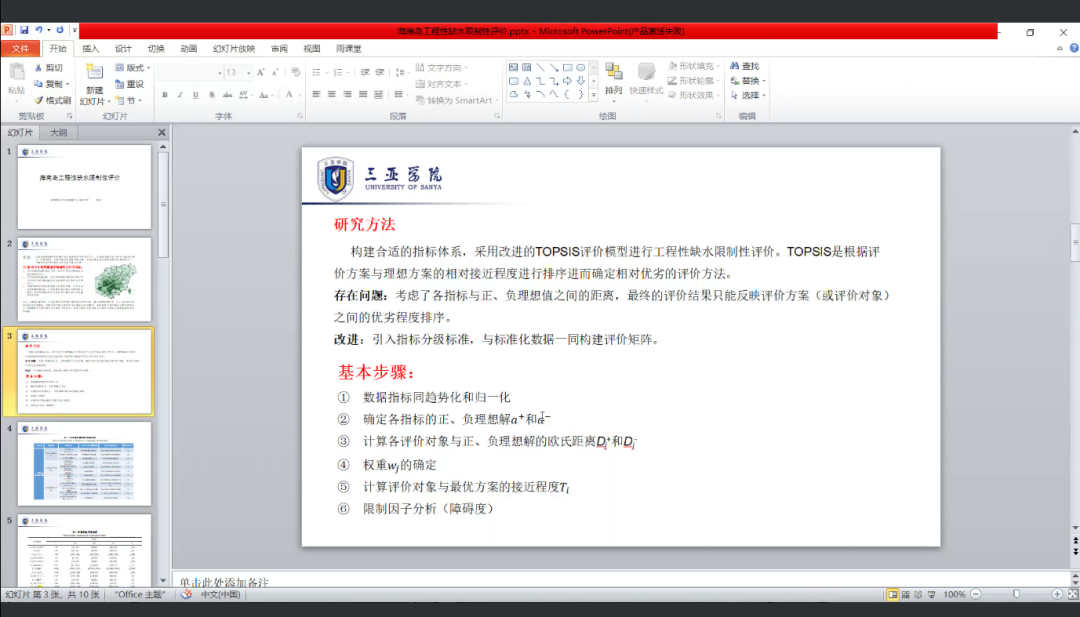The image size is (1080, 617).
Task: Click the New Slide (新建幻灯片) button
Action: (x=93, y=85)
